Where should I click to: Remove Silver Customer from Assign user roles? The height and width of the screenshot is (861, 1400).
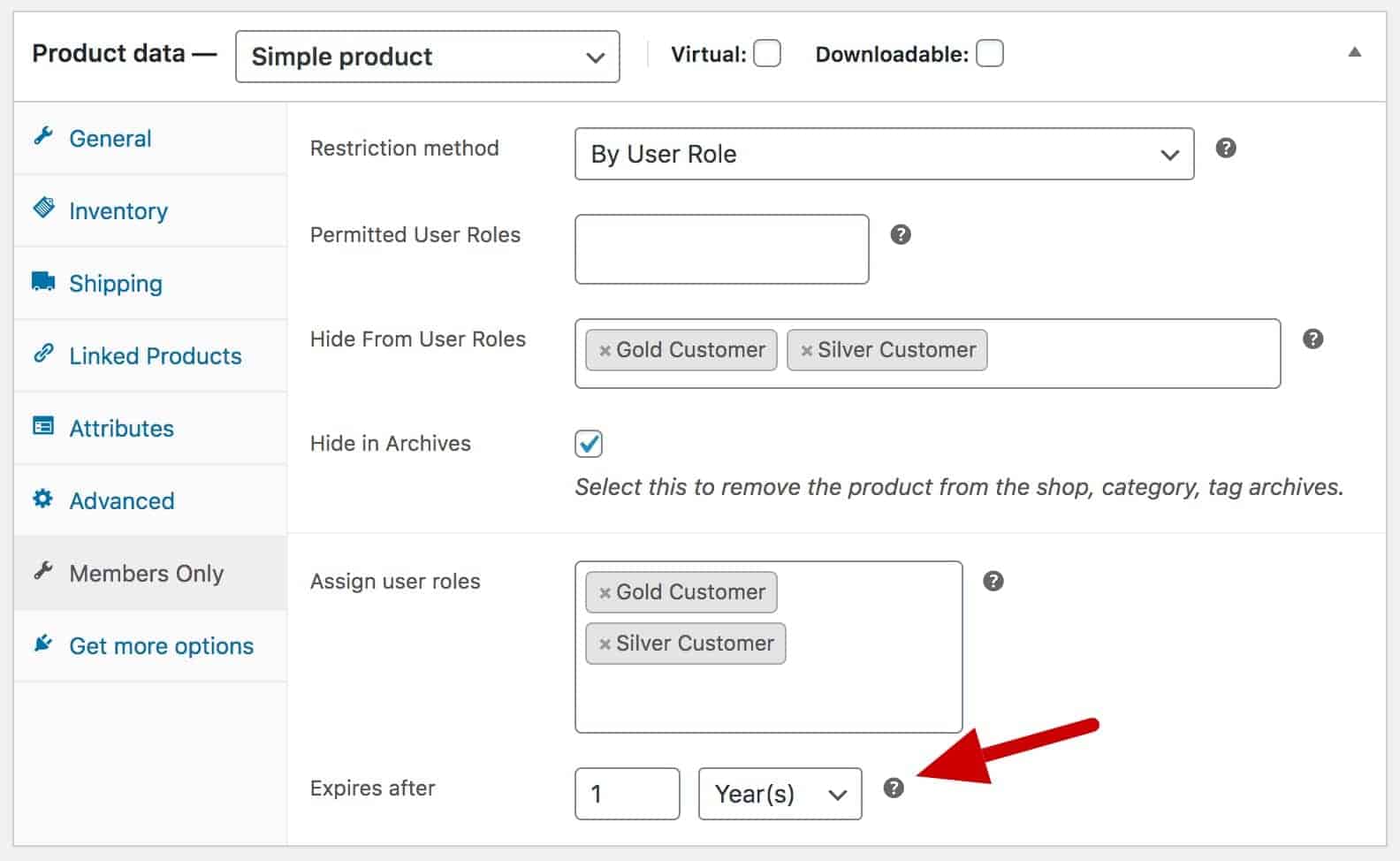[605, 644]
